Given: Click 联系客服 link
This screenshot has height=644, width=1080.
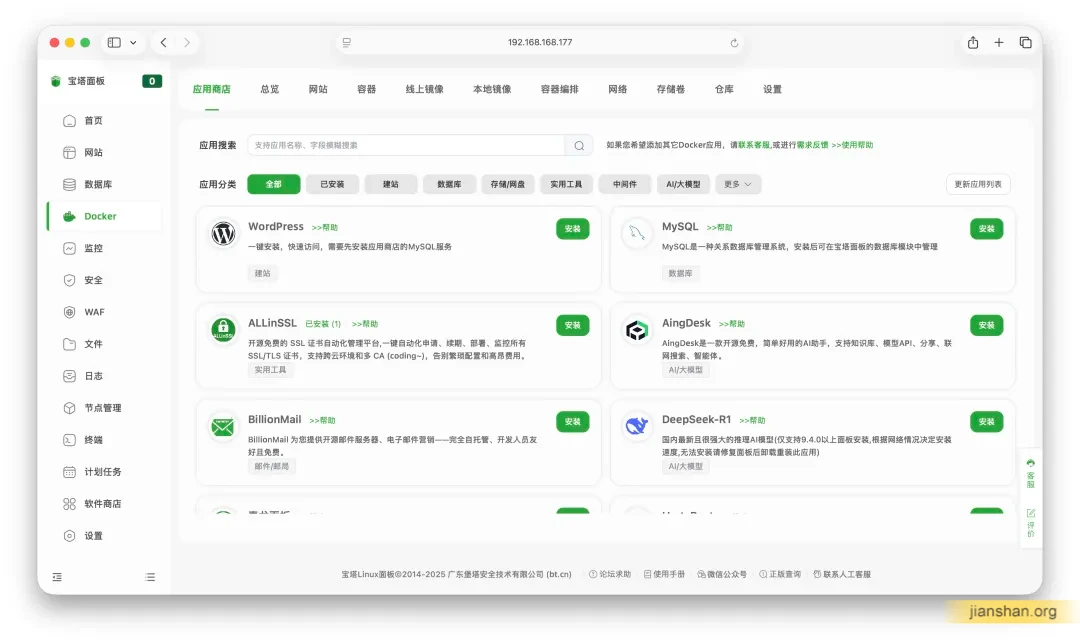Looking at the screenshot, I should [x=754, y=145].
